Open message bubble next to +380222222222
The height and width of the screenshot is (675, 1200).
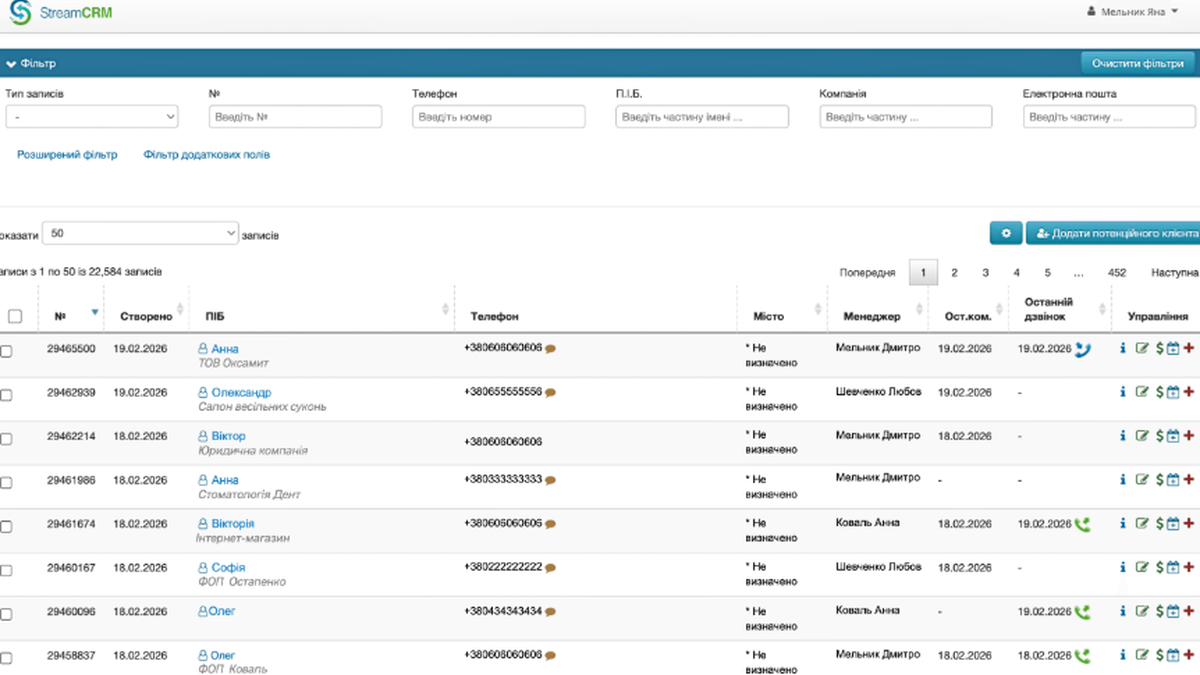coord(550,568)
